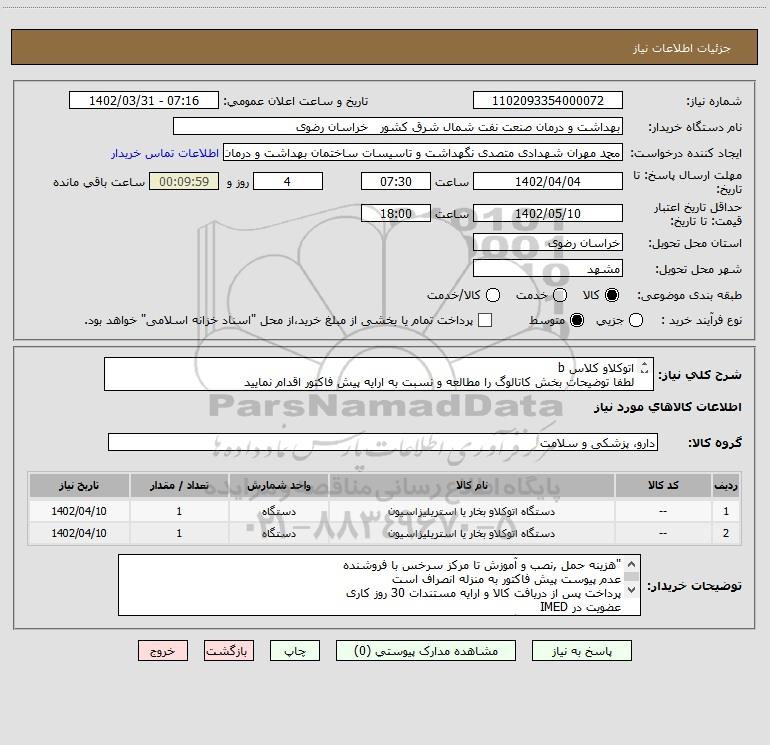Click the ایجاد کننده درخواست field
770x745 pixels.
point(423,153)
